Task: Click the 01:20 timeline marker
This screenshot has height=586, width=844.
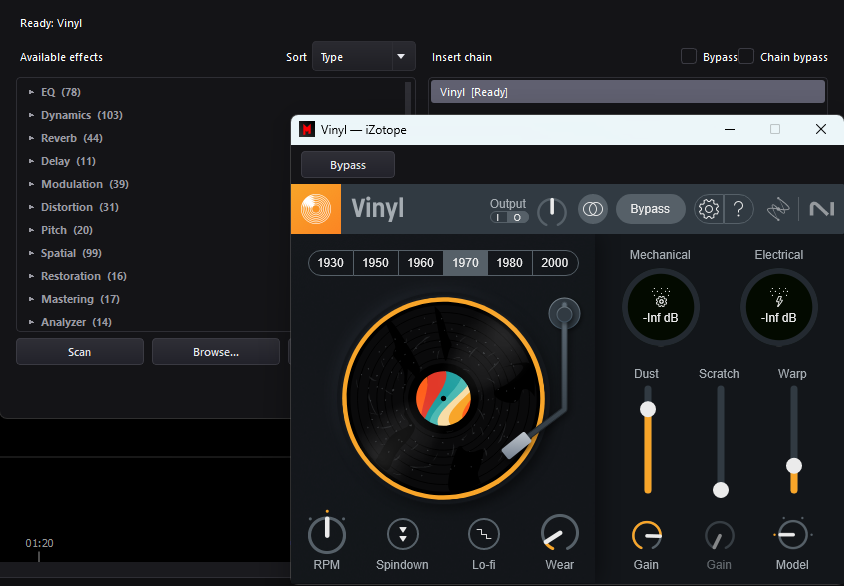Action: 39,543
